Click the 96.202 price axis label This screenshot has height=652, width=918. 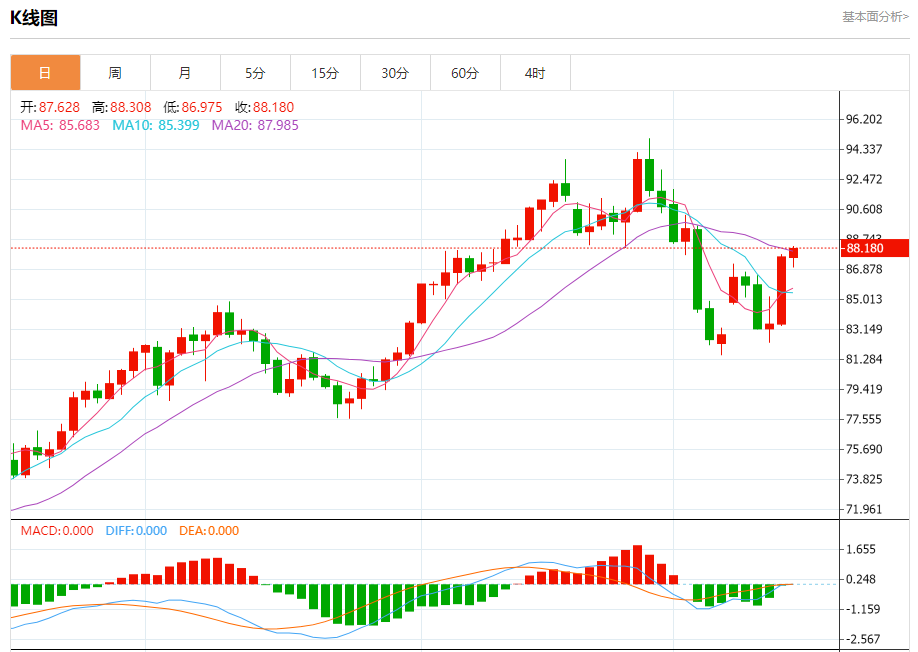tap(864, 119)
